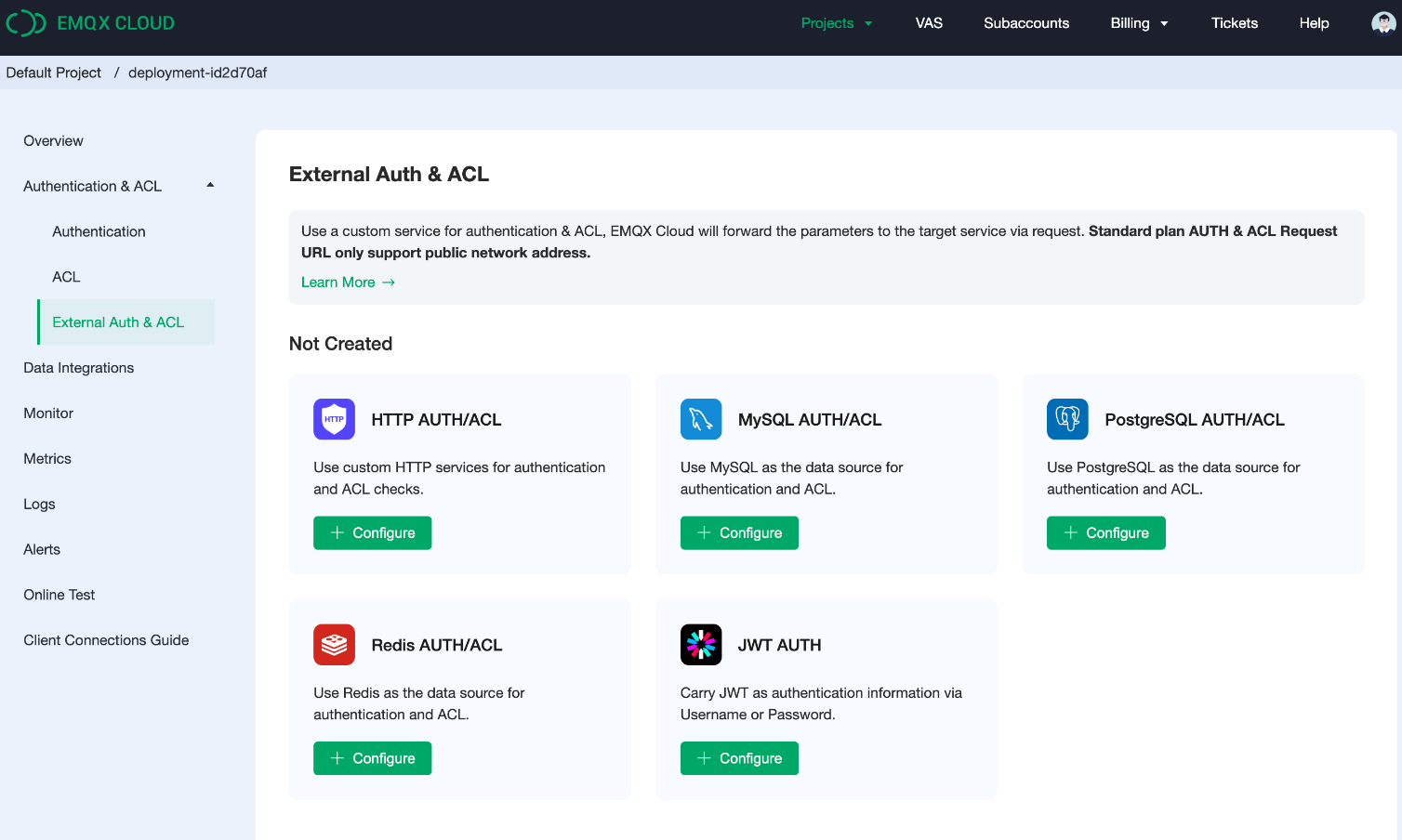Click the EMQX Cloud logo icon
Image resolution: width=1402 pixels, height=840 pixels.
[x=26, y=23]
